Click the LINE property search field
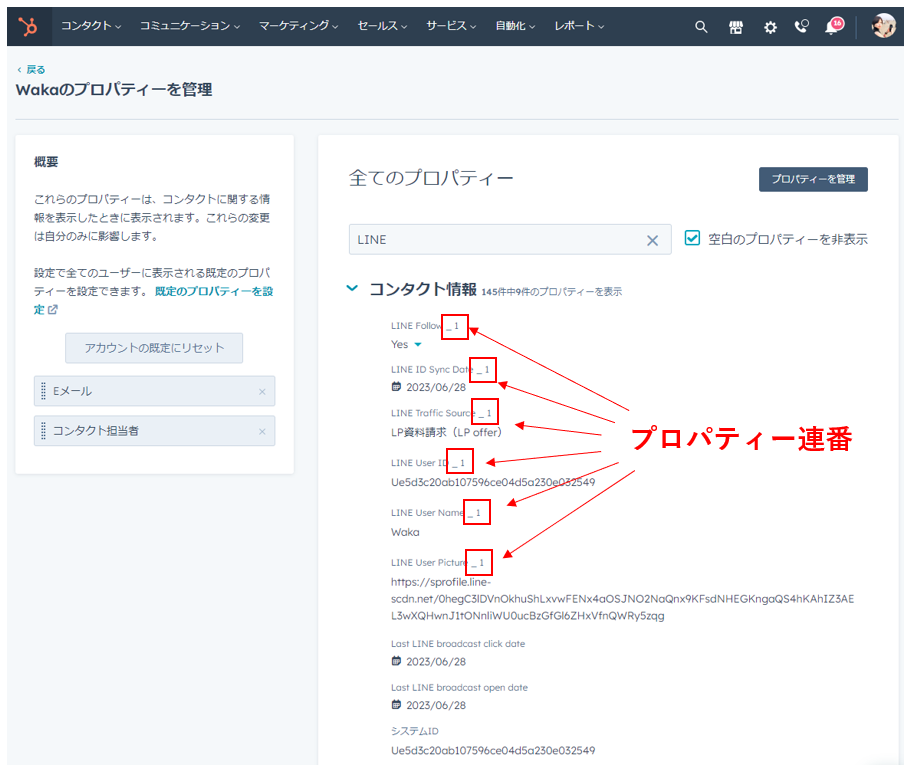Image resolution: width=908 pixels, height=769 pixels. [495, 240]
